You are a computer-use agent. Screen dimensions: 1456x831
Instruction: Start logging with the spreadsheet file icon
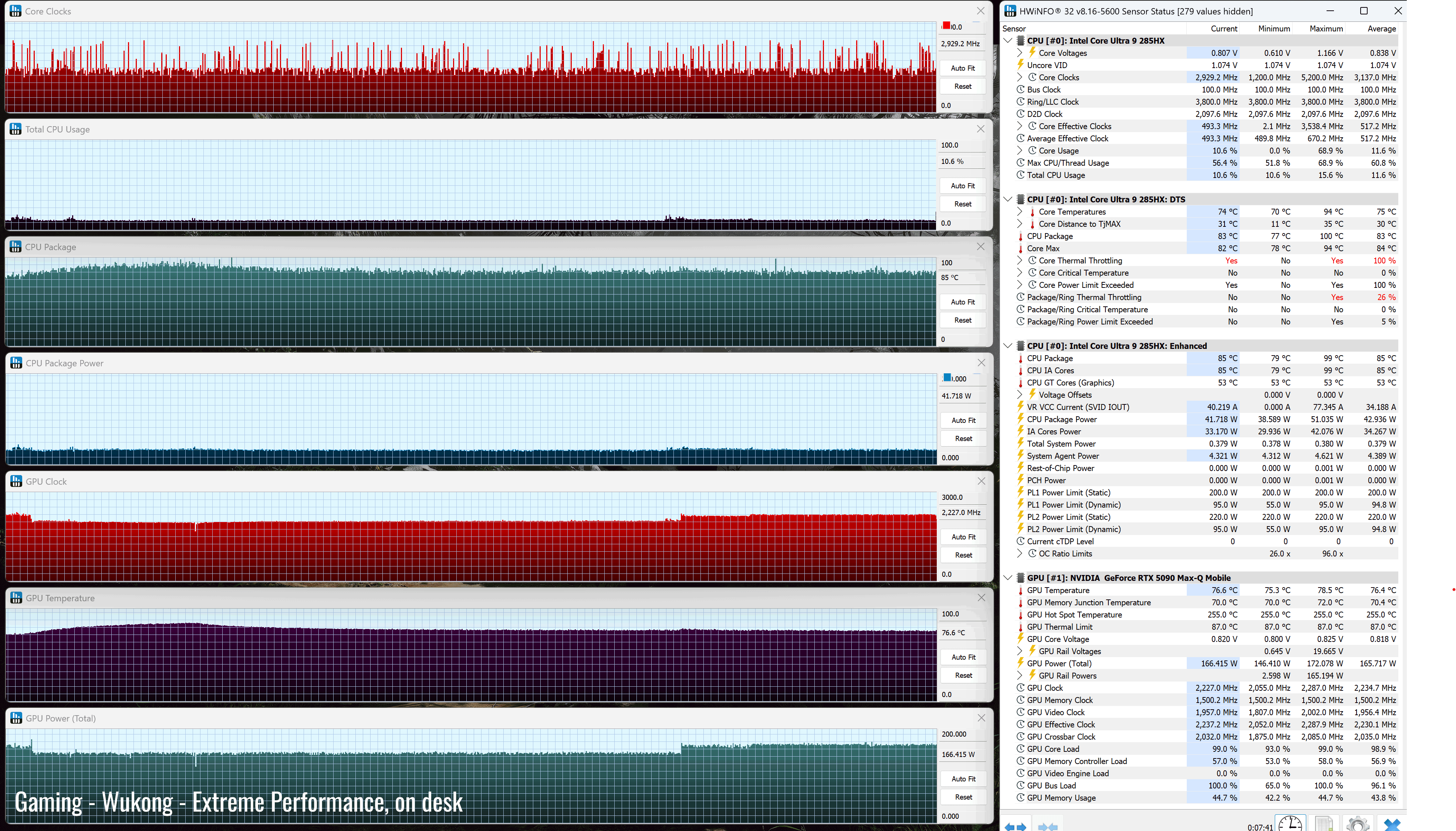point(1323,824)
